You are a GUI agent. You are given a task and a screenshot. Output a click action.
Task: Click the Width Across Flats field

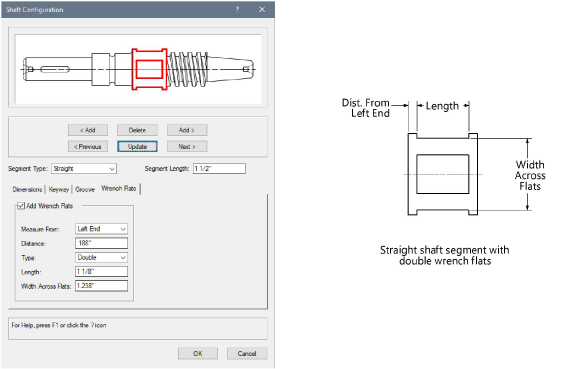[101, 286]
